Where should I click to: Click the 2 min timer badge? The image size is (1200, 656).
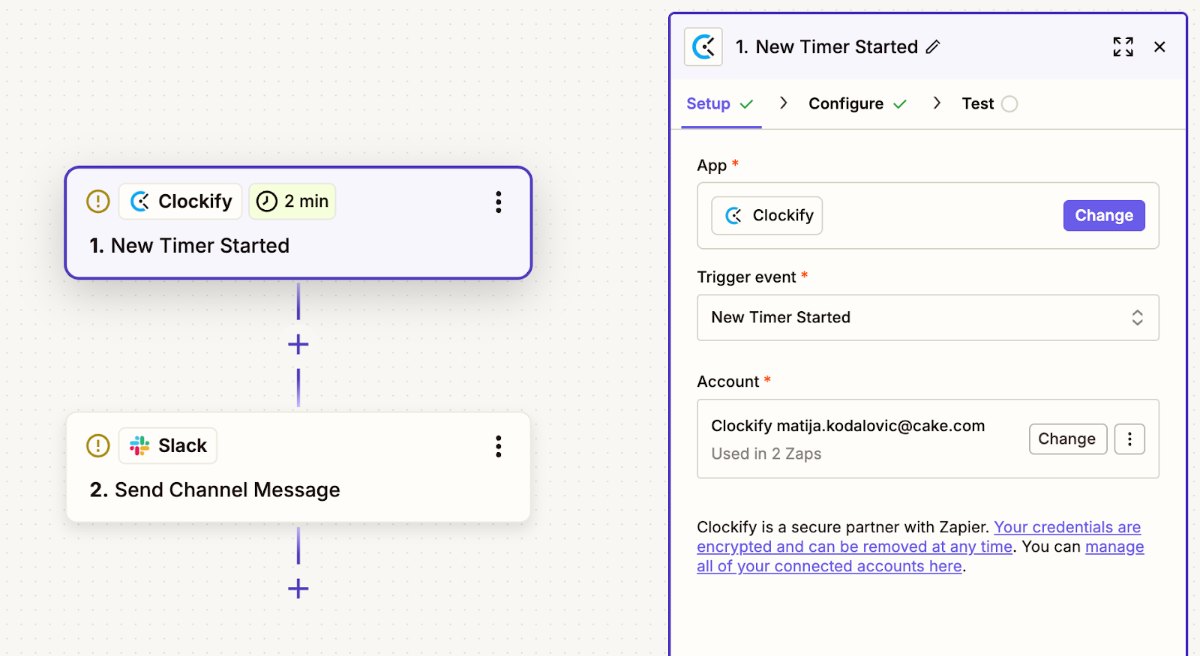click(x=292, y=201)
